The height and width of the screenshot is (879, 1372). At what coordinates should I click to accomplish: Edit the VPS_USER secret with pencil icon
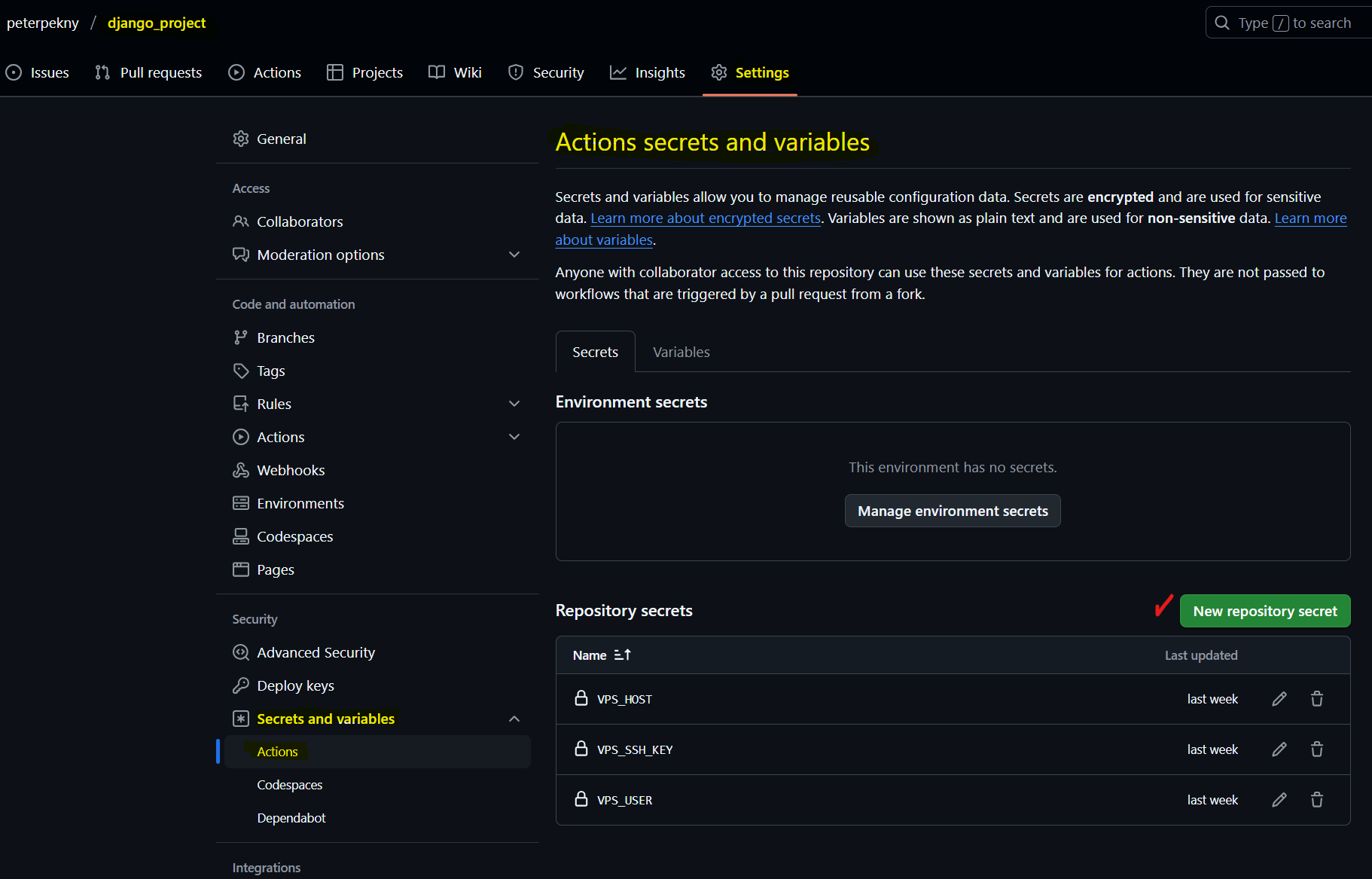pyautogui.click(x=1279, y=800)
